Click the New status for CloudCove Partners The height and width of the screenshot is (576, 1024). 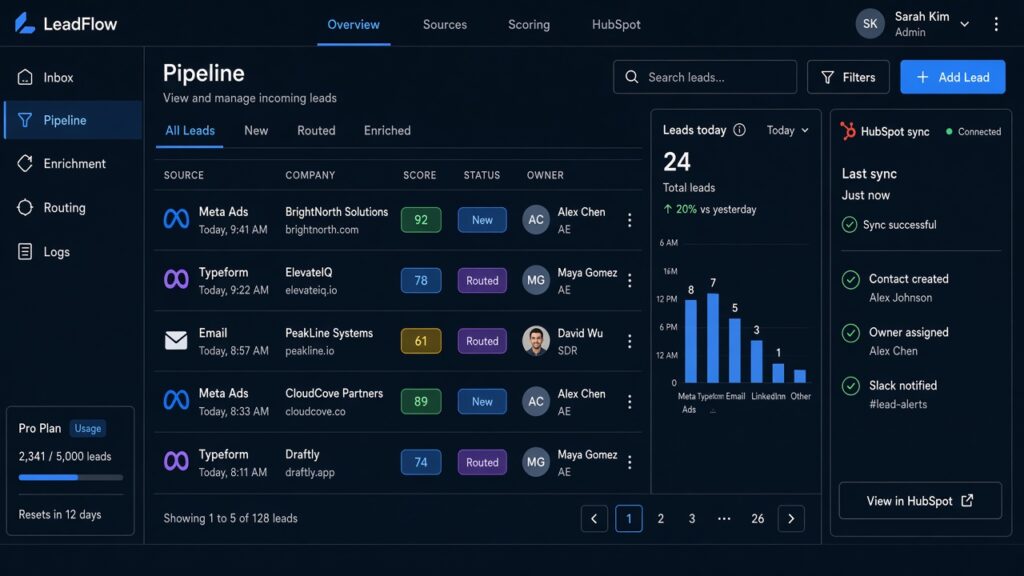(x=482, y=402)
